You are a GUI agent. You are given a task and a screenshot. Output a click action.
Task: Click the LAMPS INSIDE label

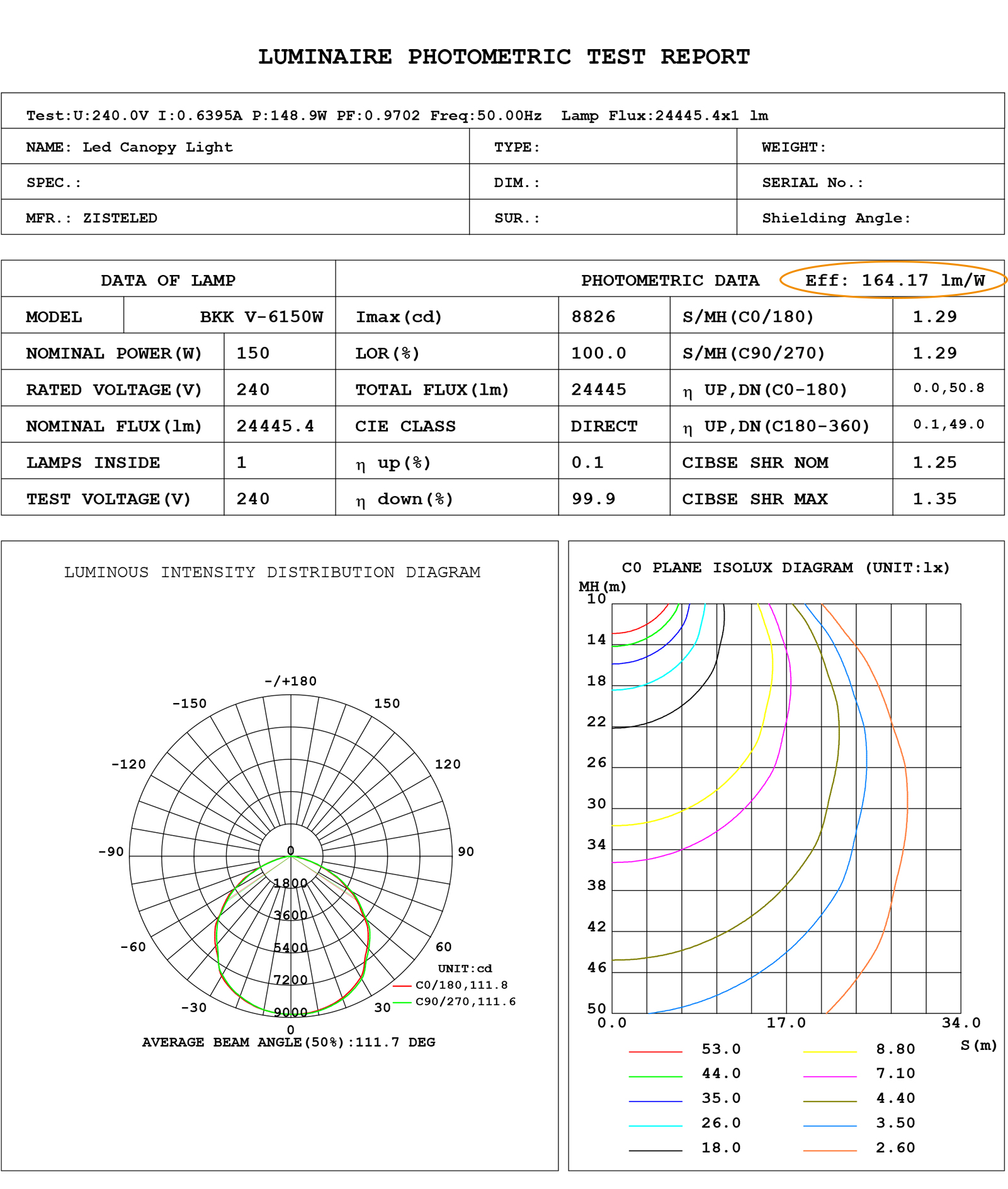[x=93, y=463]
